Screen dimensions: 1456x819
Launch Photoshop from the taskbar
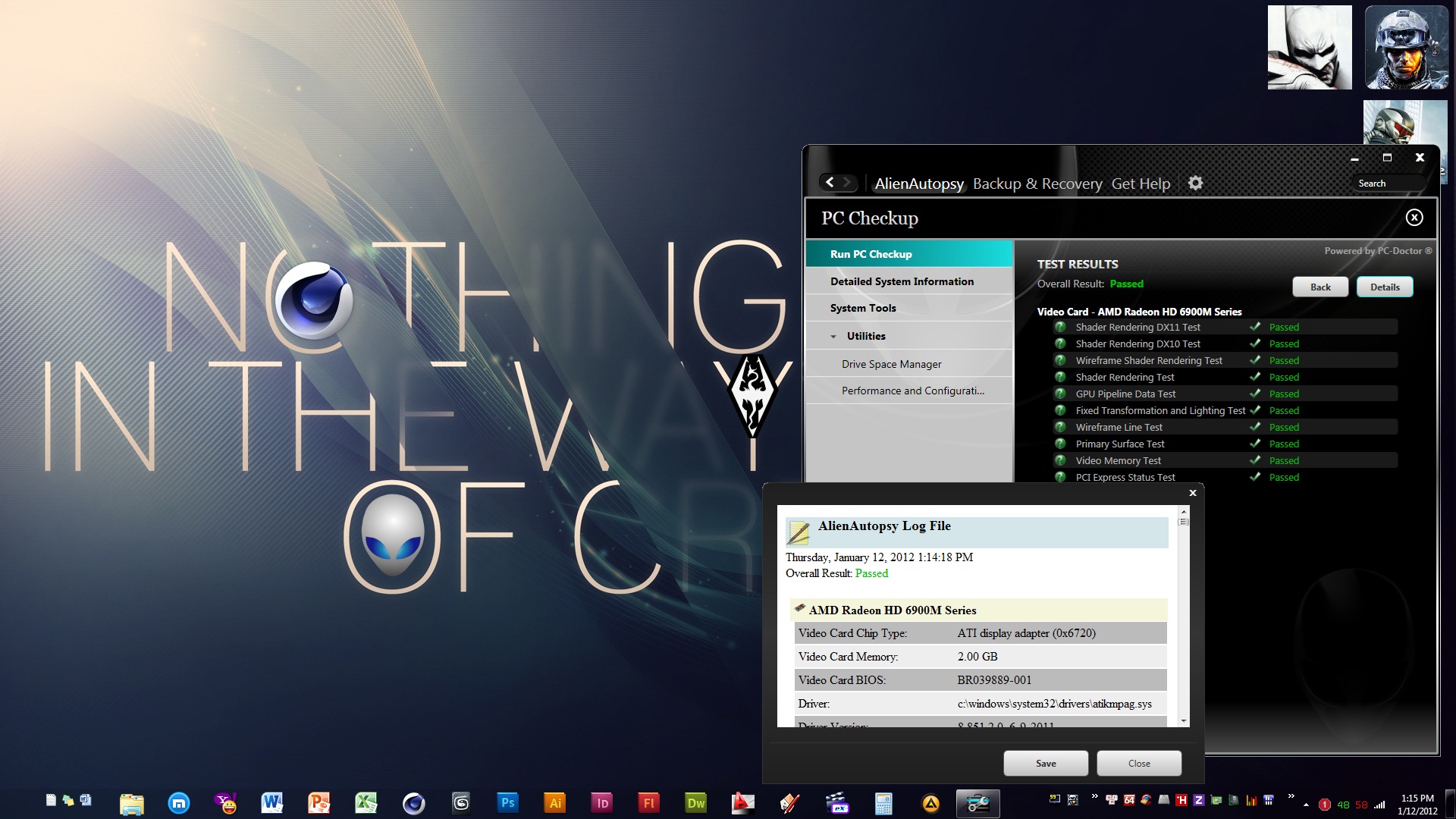507,803
